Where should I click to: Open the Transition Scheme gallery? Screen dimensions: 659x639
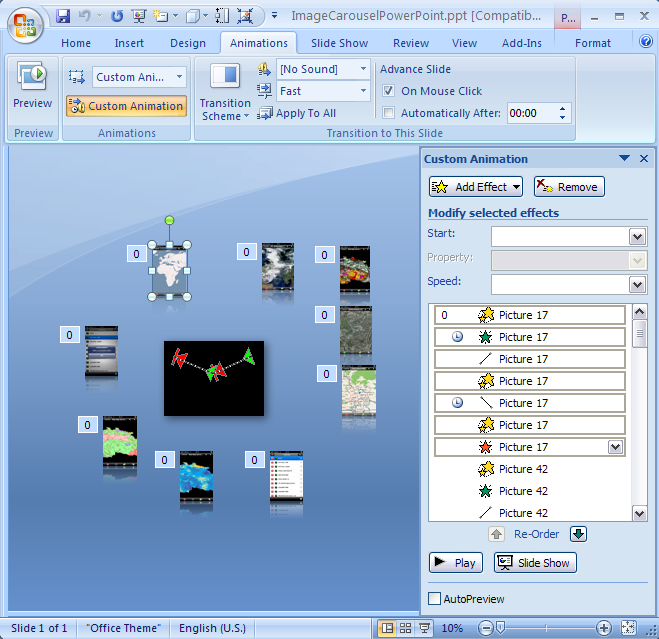[x=225, y=92]
